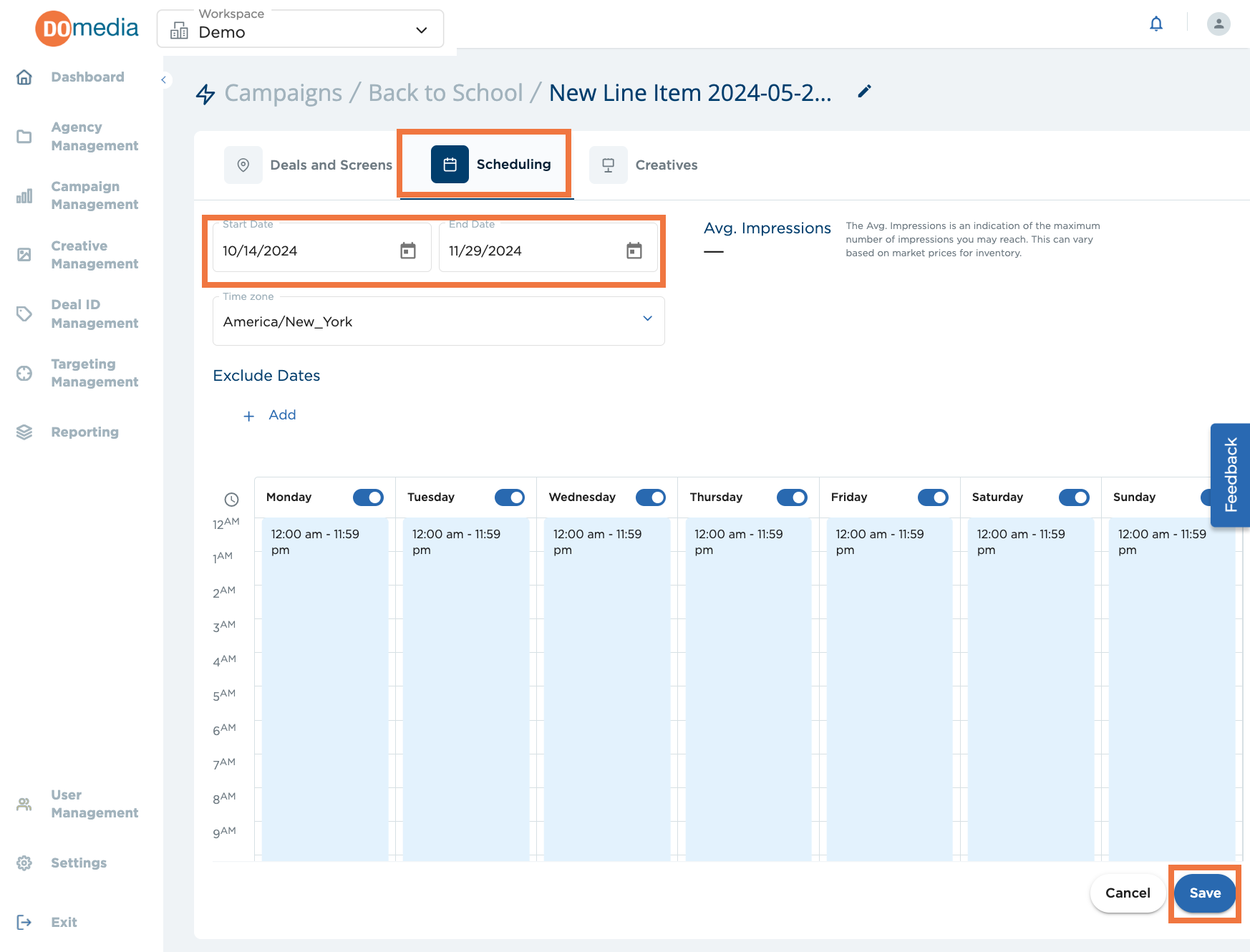1250x952 pixels.
Task: Click the Campaigns breadcrumb link
Action: (284, 93)
